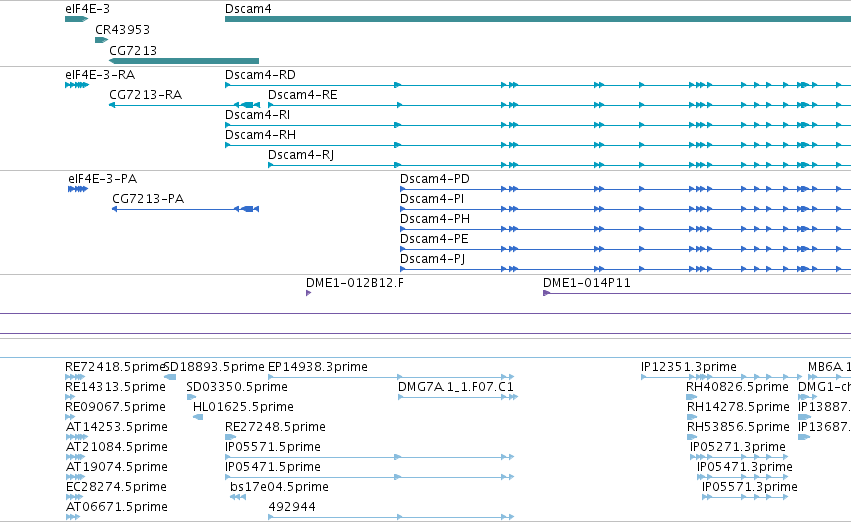Click the DMG7A.1_1.F07.C1 label
The width and height of the screenshot is (851, 522).
pyautogui.click(x=456, y=387)
